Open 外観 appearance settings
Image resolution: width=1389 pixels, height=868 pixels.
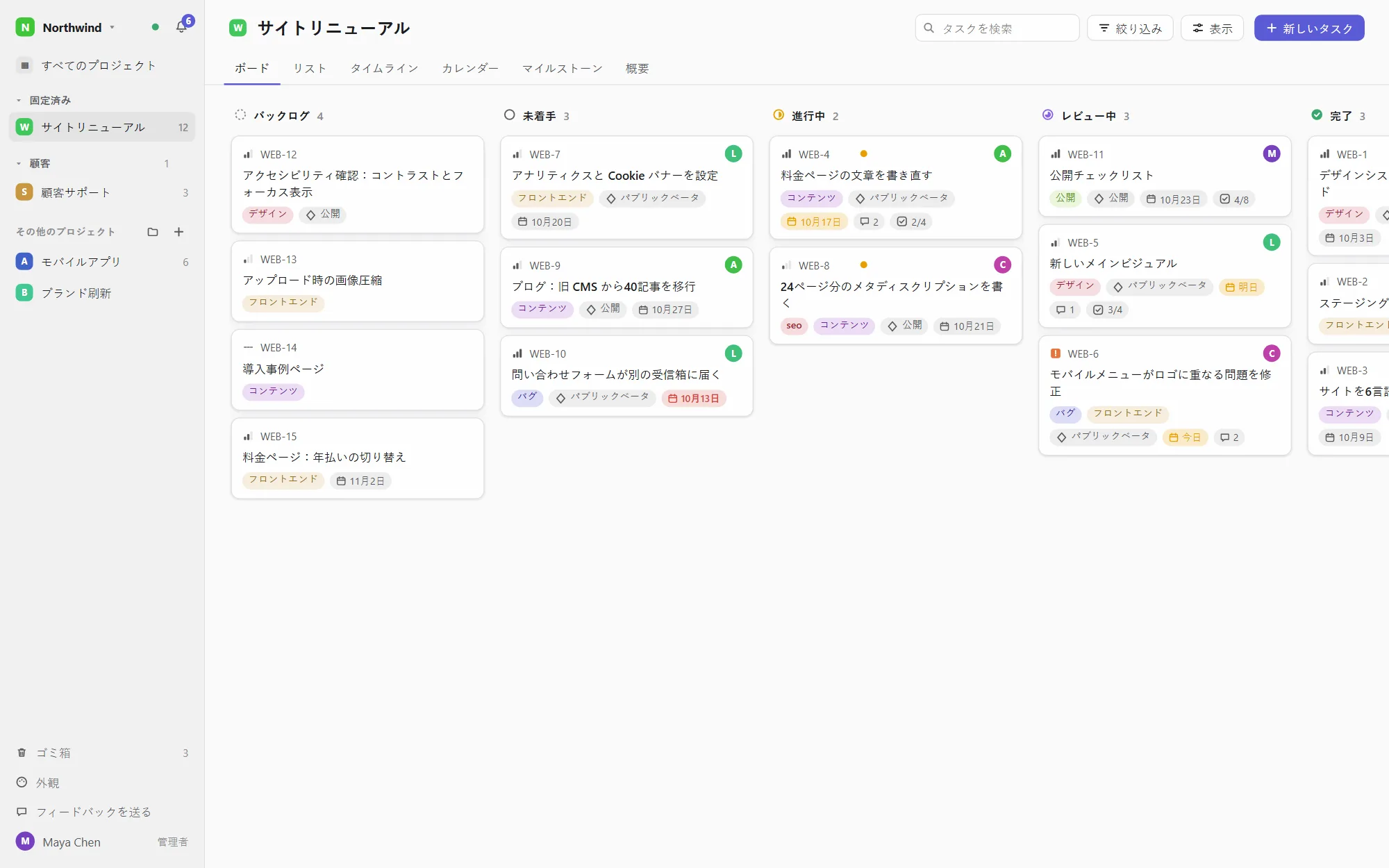pyautogui.click(x=102, y=783)
